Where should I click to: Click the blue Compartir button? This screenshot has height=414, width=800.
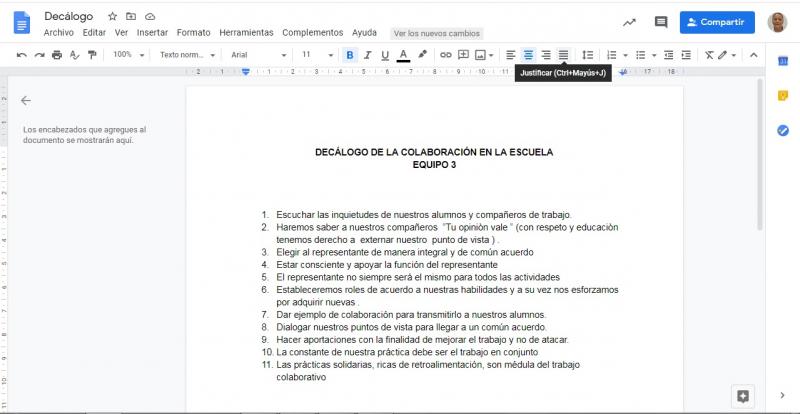point(717,22)
